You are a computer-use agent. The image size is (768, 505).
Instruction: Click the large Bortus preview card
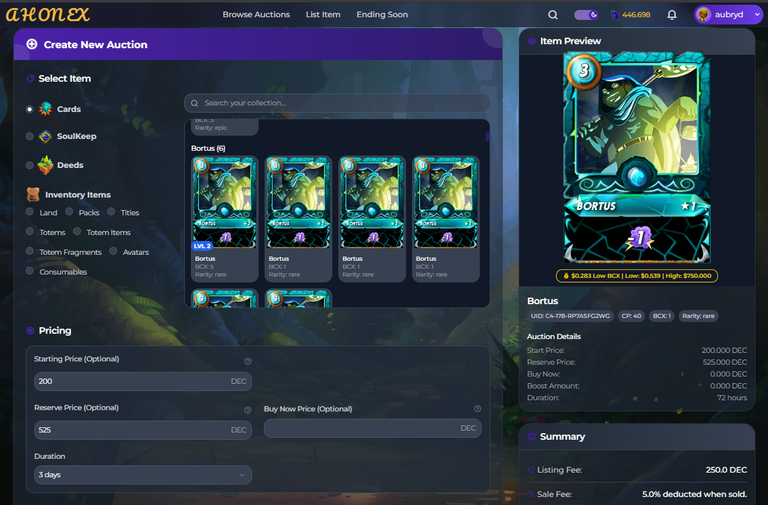click(637, 158)
